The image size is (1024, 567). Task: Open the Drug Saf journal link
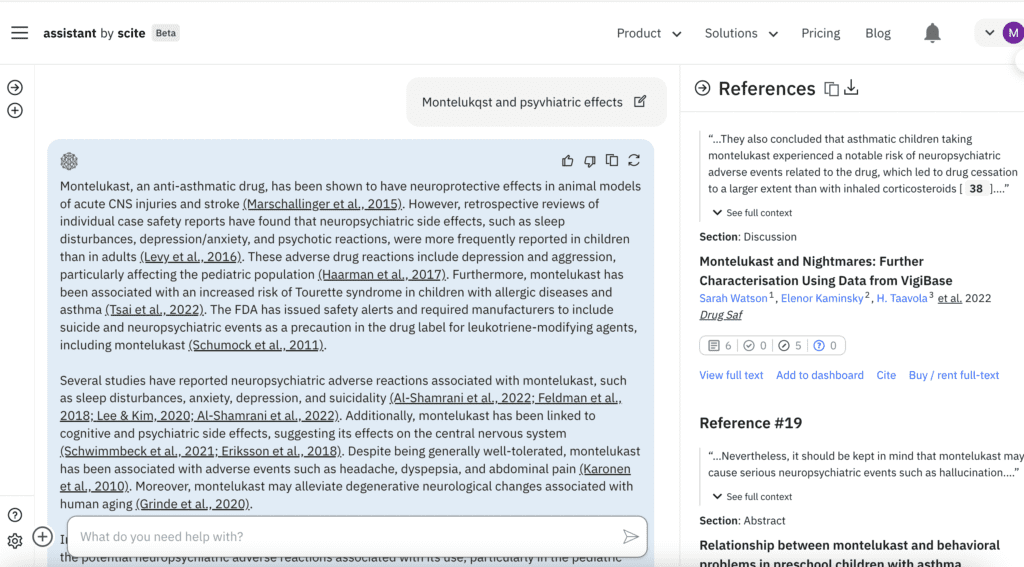click(720, 315)
